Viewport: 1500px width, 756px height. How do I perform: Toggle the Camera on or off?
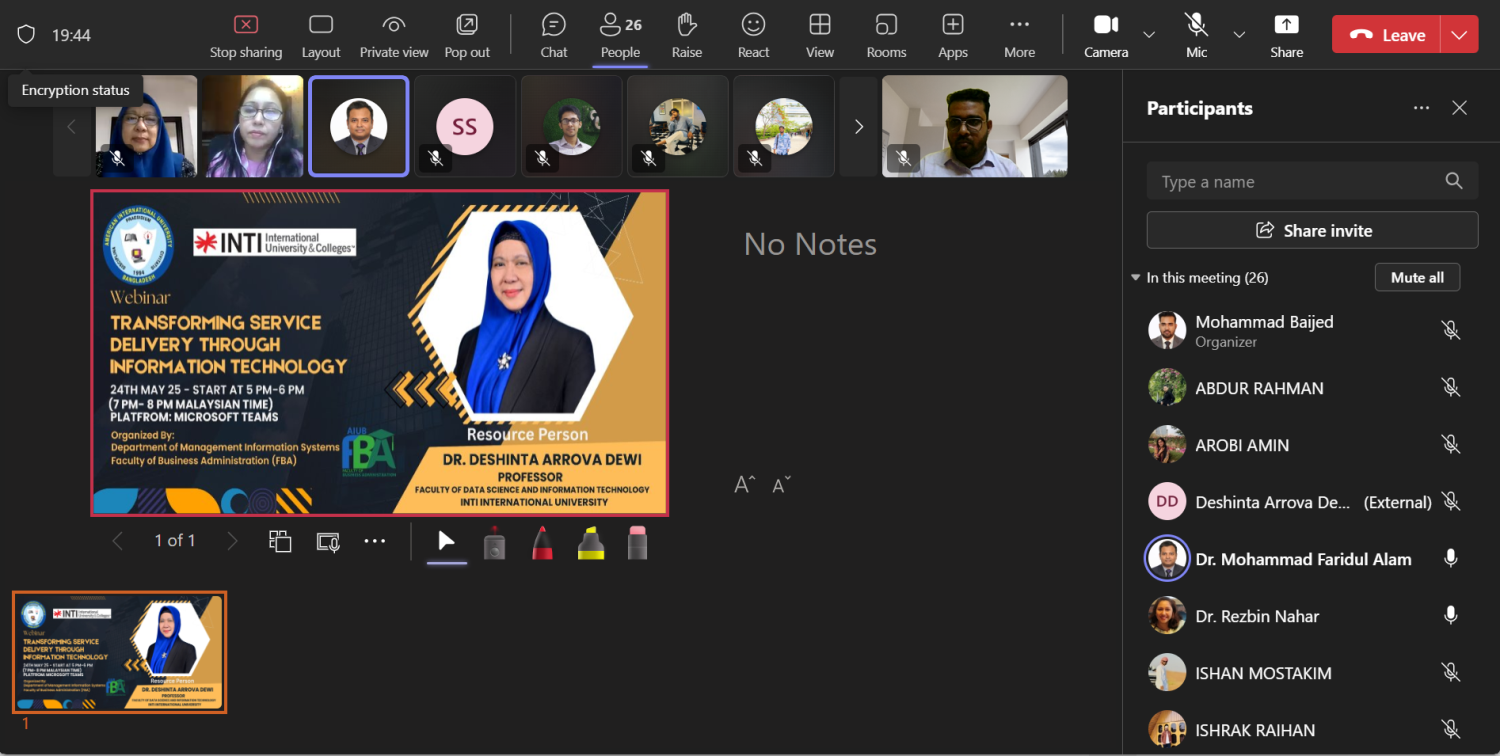point(1105,35)
